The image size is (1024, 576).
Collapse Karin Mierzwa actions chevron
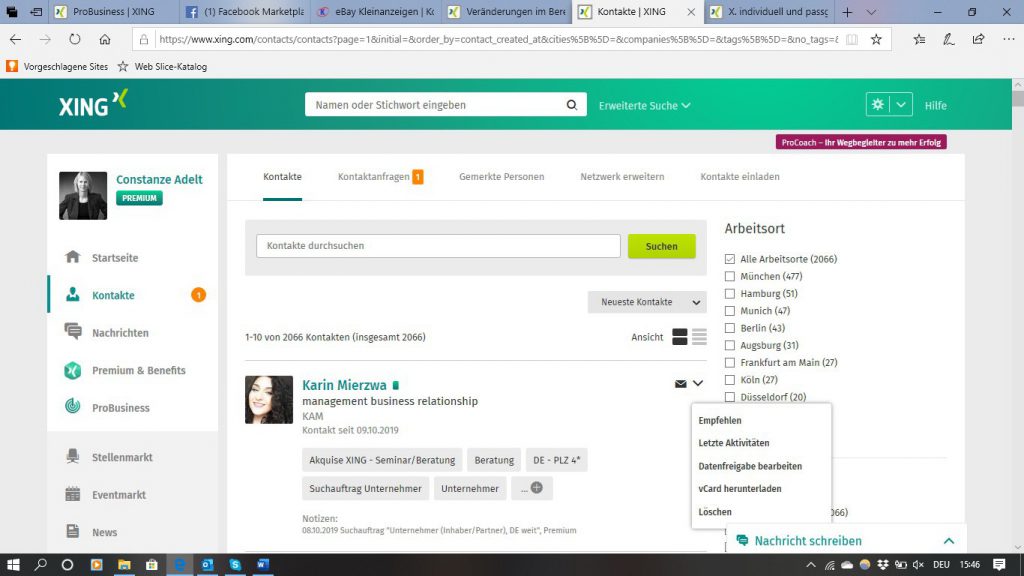pos(698,383)
